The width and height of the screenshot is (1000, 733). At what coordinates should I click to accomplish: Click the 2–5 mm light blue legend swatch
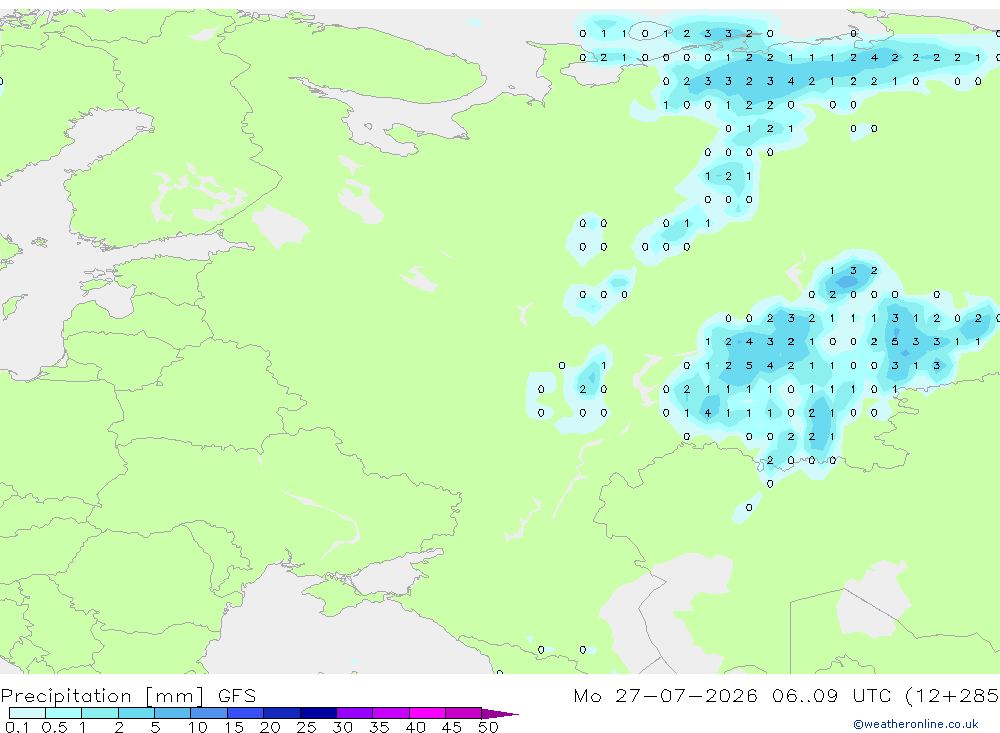[136, 713]
